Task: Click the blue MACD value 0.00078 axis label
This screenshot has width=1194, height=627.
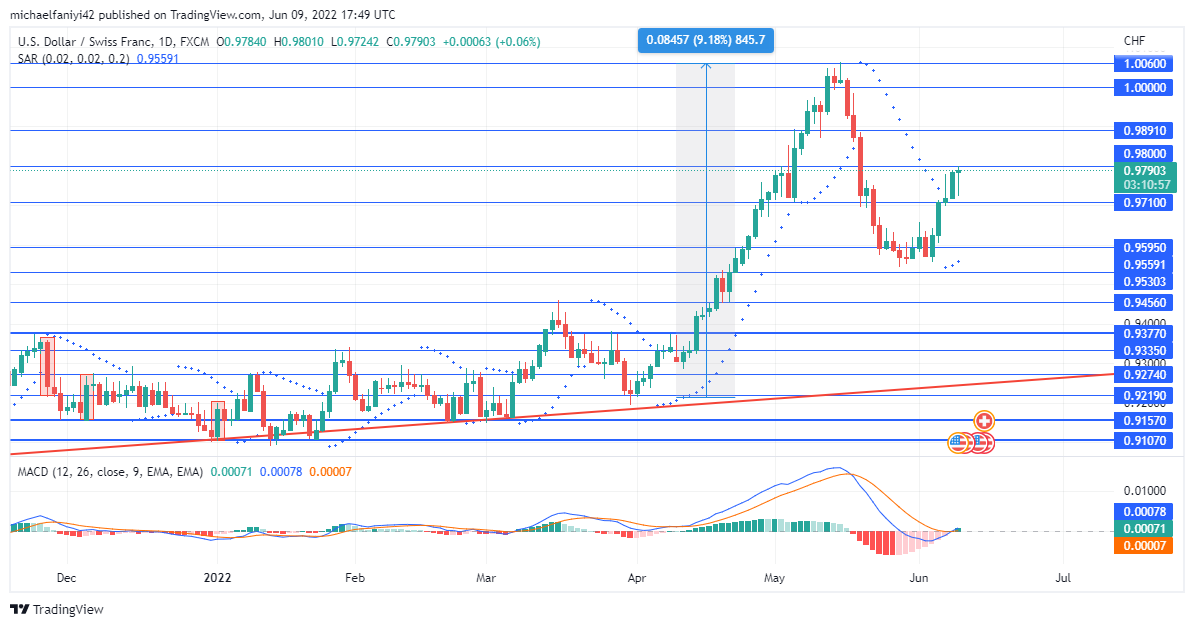Action: click(x=1145, y=512)
